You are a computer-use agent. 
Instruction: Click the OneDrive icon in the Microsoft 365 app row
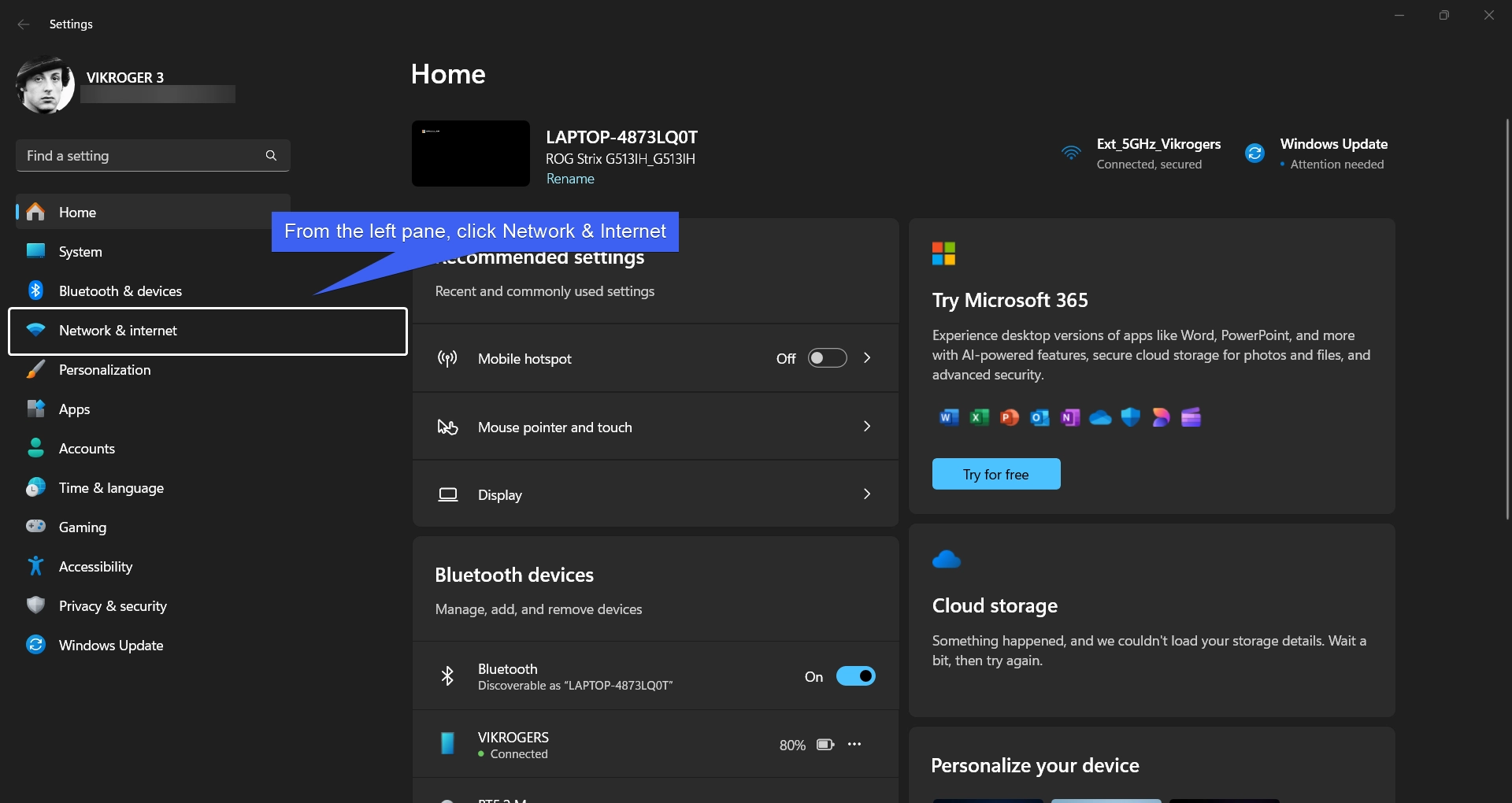1100,417
